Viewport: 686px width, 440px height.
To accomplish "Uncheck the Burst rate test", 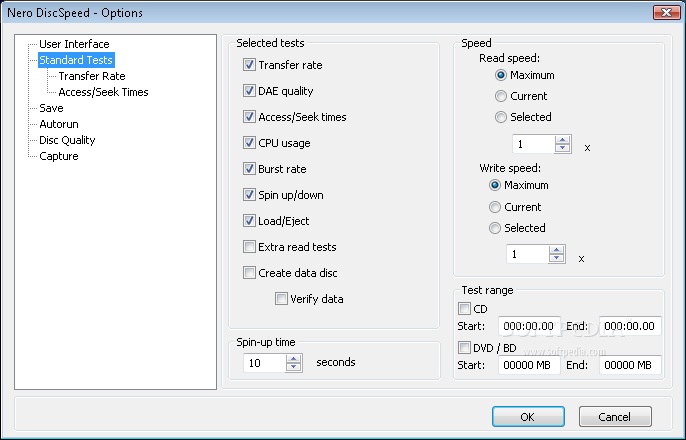I will (x=249, y=169).
